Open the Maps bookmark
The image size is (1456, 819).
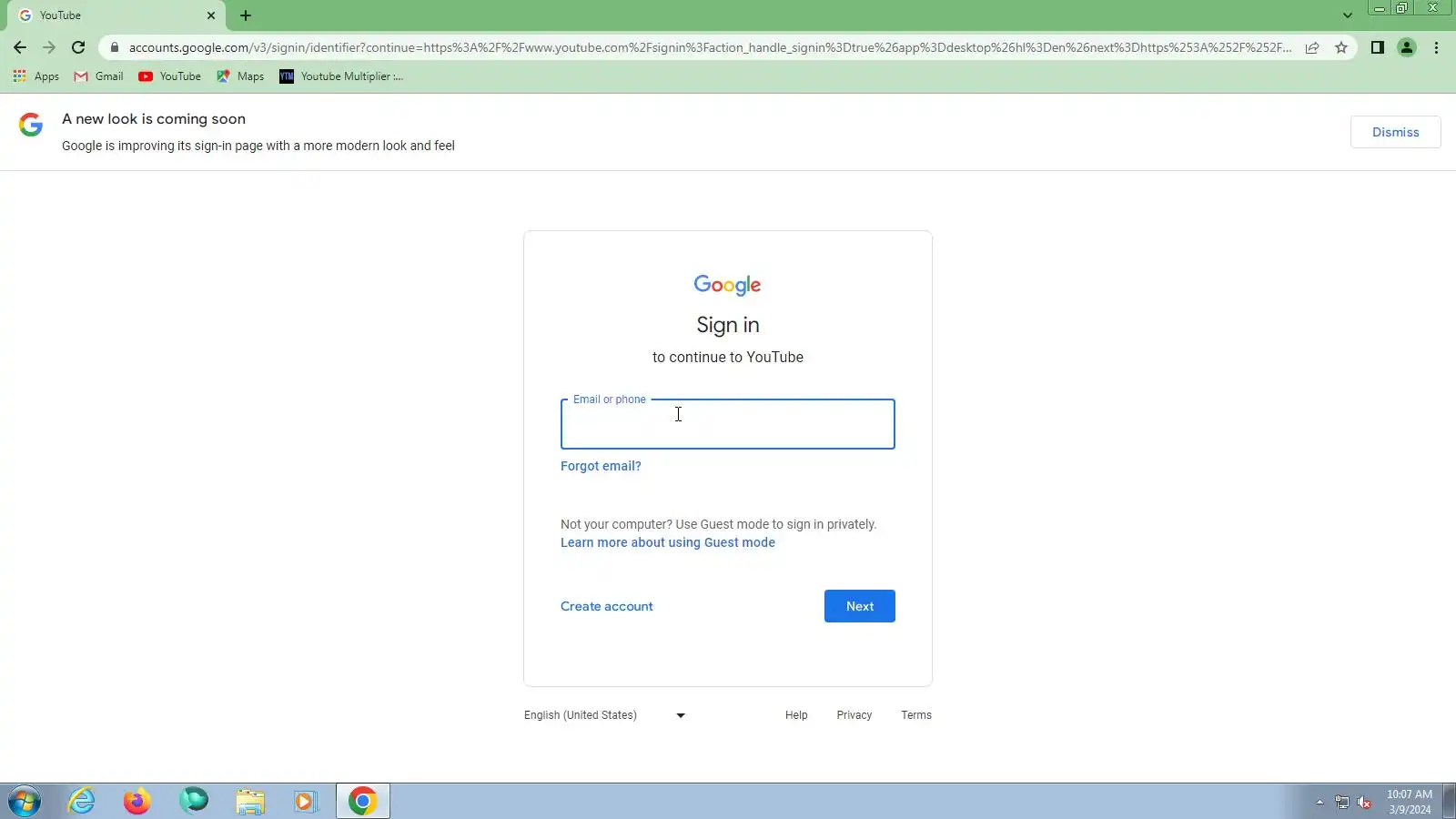(x=240, y=76)
